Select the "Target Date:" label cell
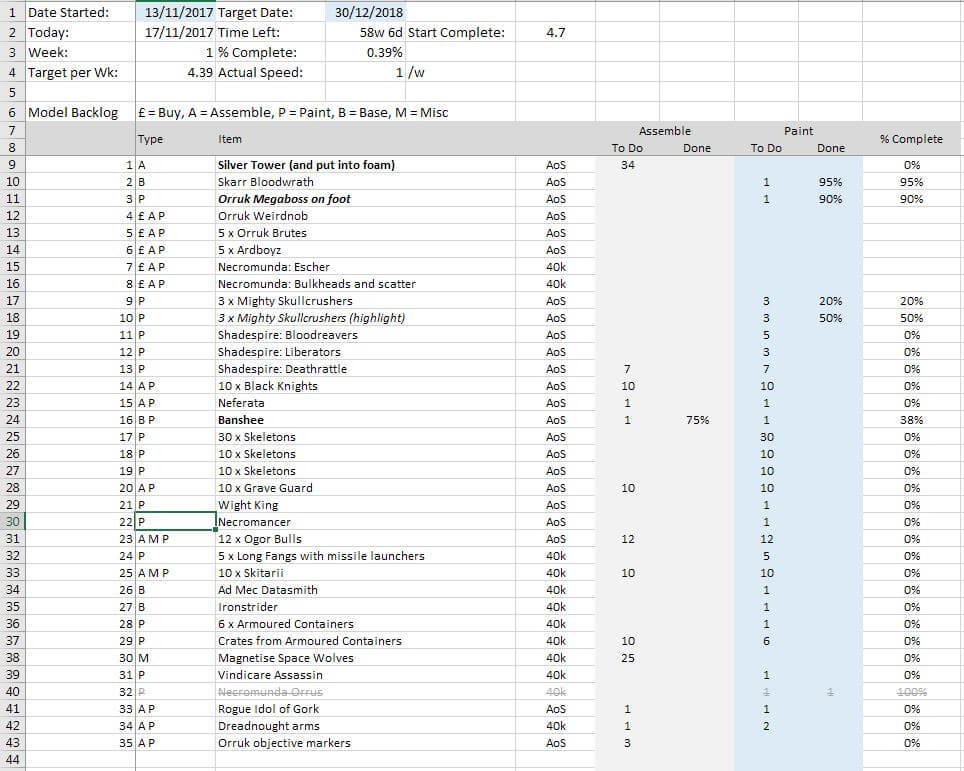 tap(270, 12)
